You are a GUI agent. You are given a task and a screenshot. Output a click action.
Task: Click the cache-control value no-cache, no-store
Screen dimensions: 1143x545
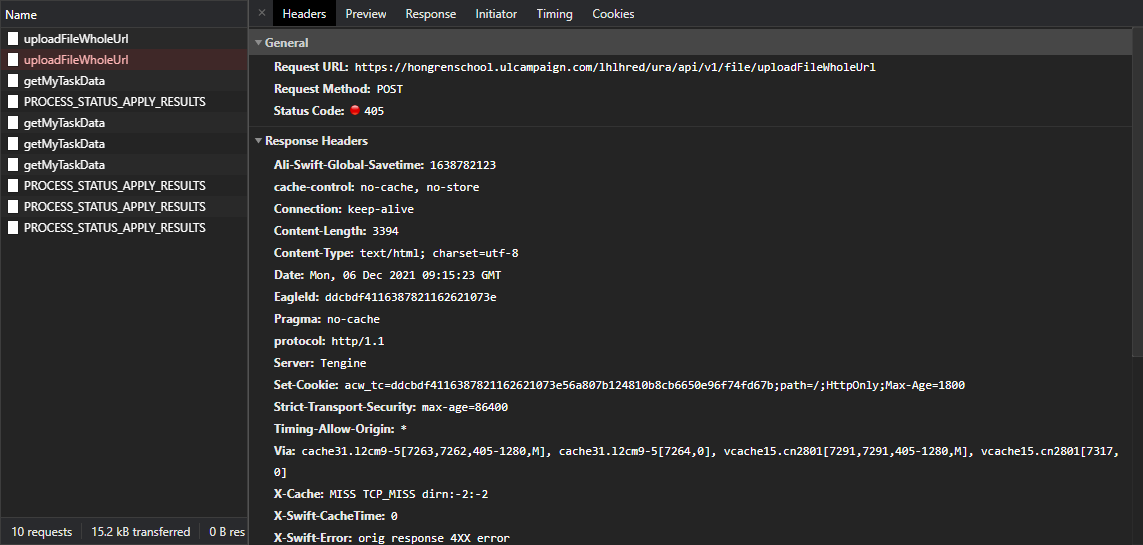click(420, 187)
